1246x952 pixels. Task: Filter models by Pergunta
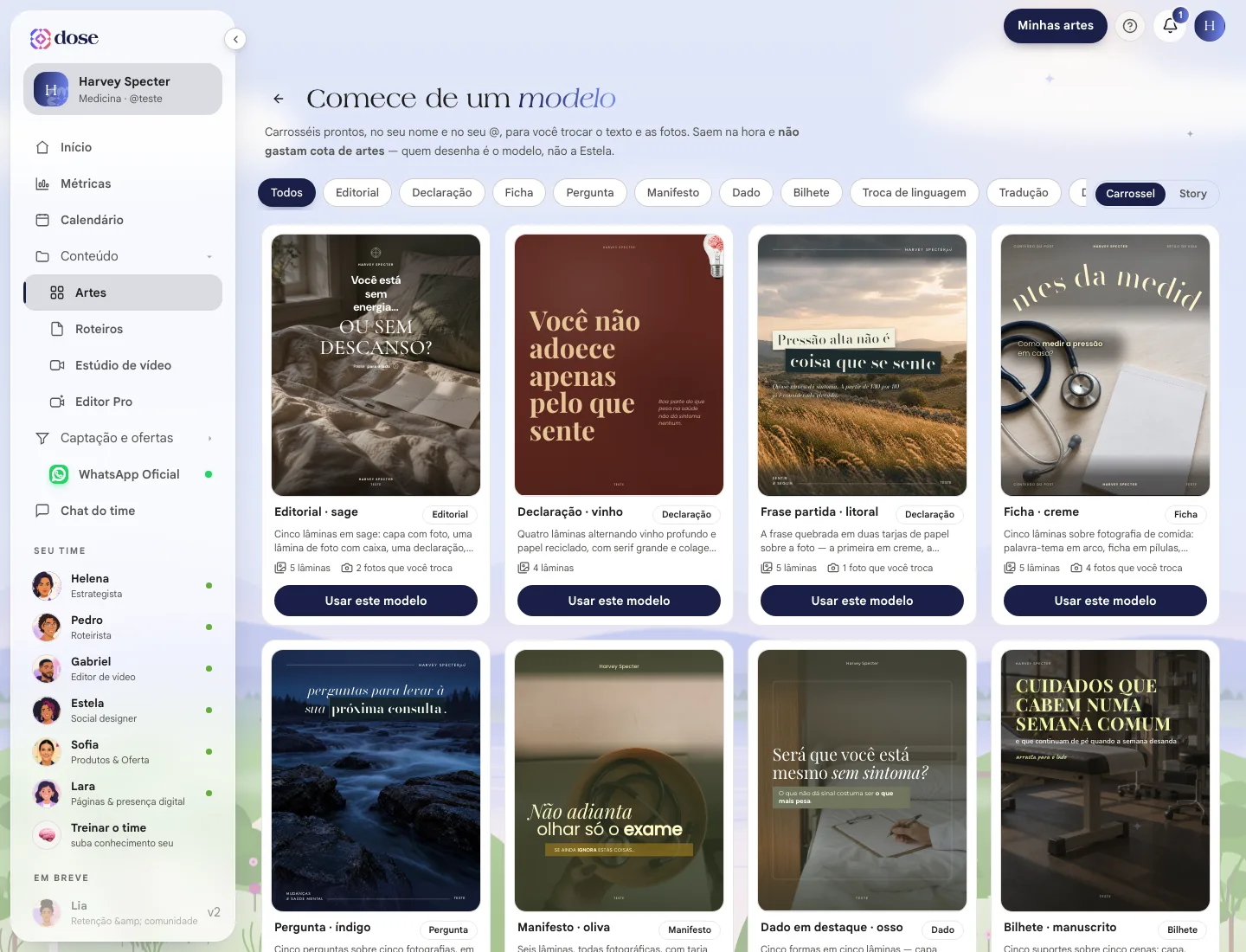[590, 193]
